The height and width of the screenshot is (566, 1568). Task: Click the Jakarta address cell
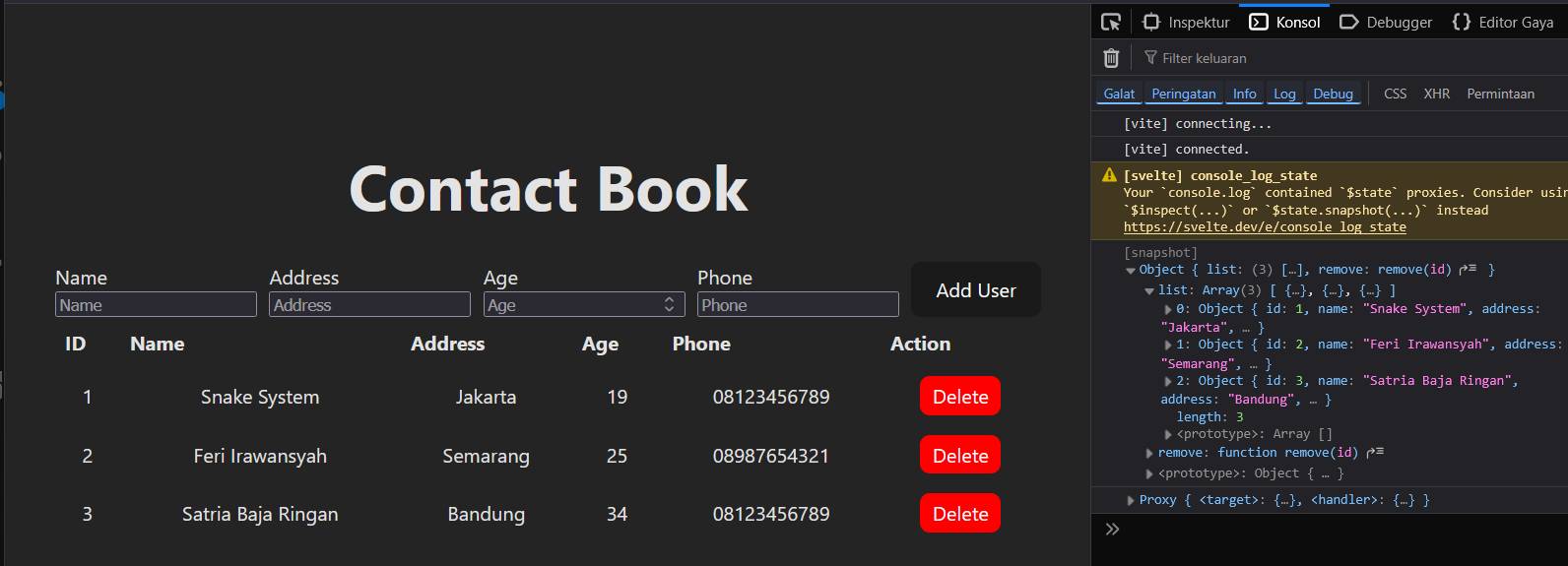pos(486,397)
